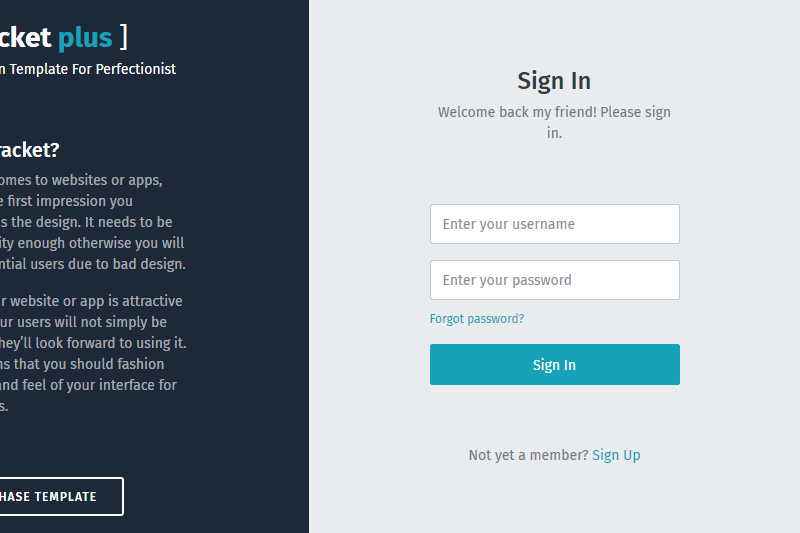The height and width of the screenshot is (533, 800).
Task: Click the white logo text before "plus"
Action: coord(25,38)
